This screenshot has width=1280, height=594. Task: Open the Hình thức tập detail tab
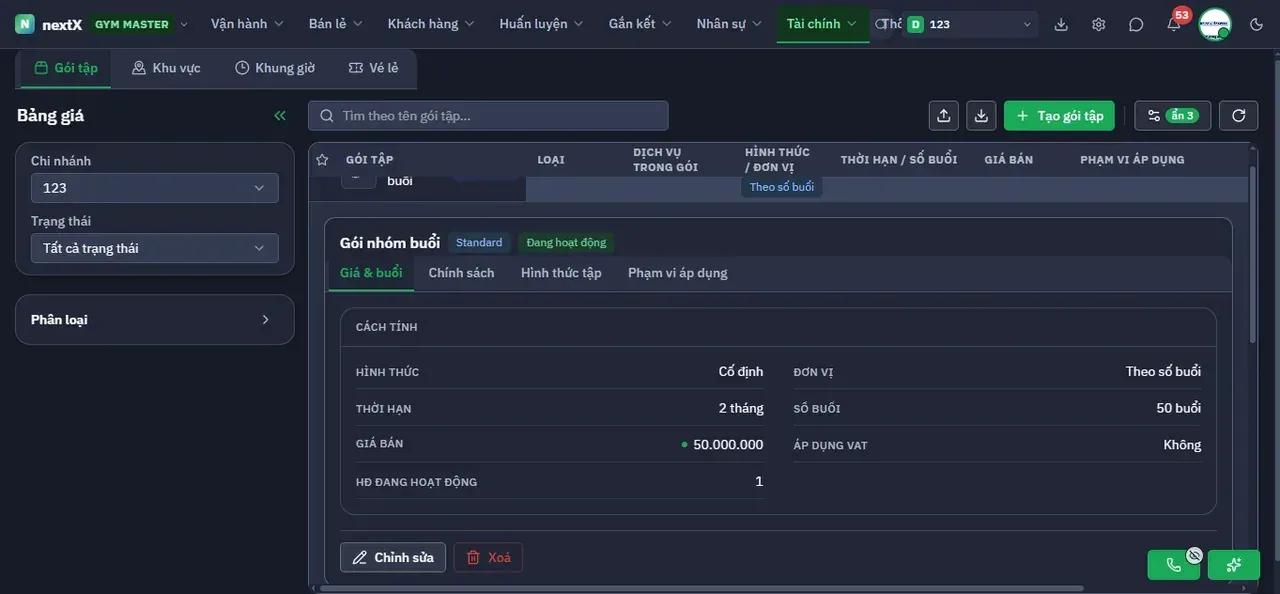point(561,273)
